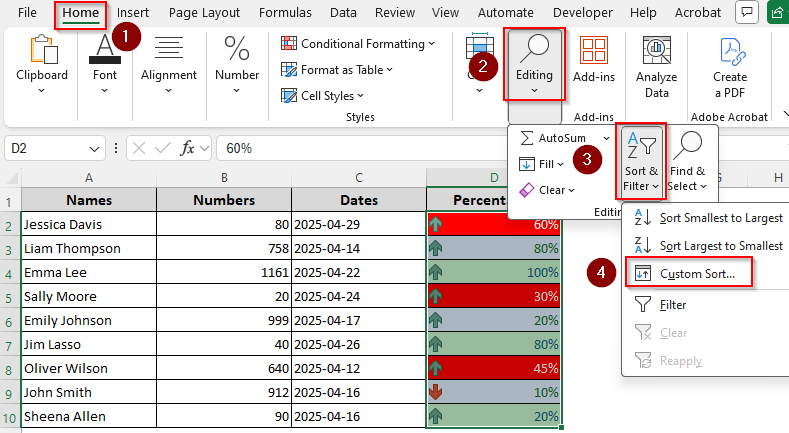
Task: Open Format as Table gallery
Action: click(337, 70)
